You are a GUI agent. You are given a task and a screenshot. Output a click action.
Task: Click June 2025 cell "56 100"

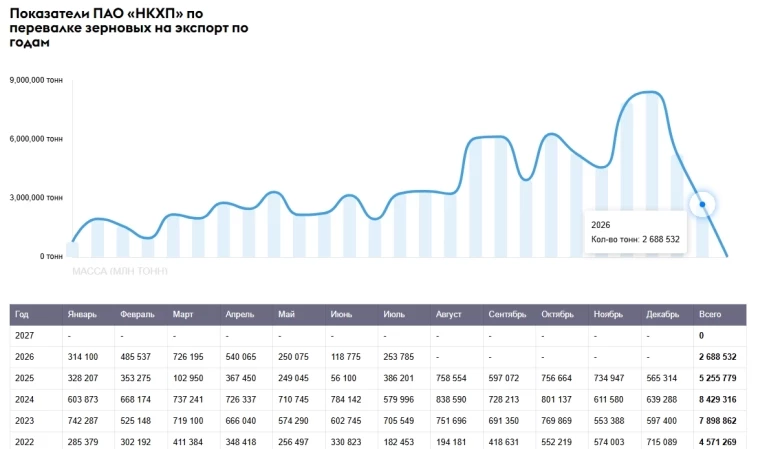pos(343,378)
